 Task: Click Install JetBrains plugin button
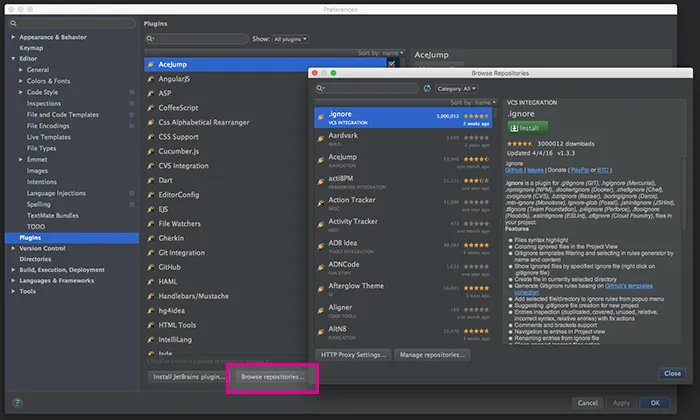pos(187,377)
